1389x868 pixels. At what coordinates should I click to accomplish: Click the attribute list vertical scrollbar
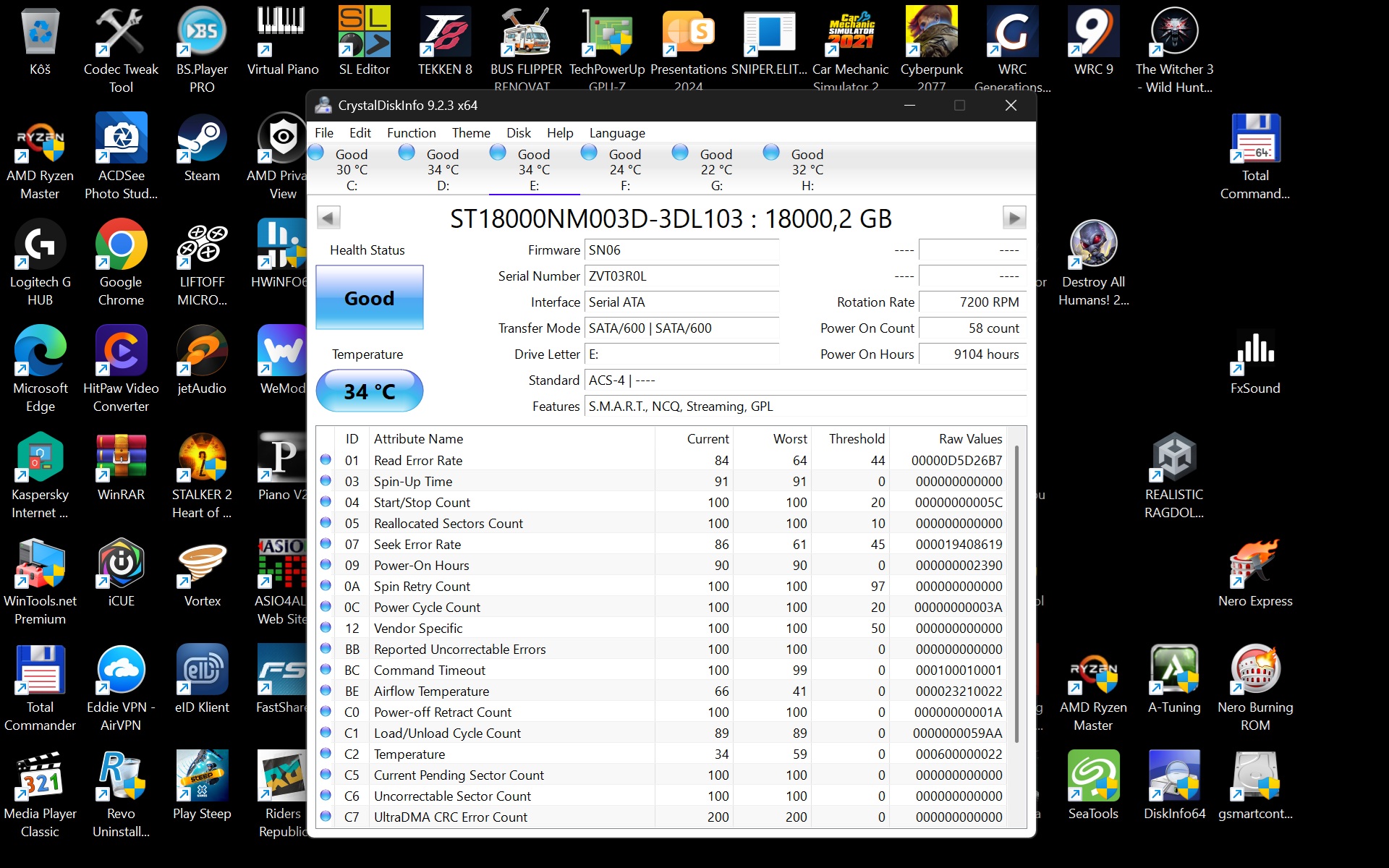pyautogui.click(x=1016, y=593)
